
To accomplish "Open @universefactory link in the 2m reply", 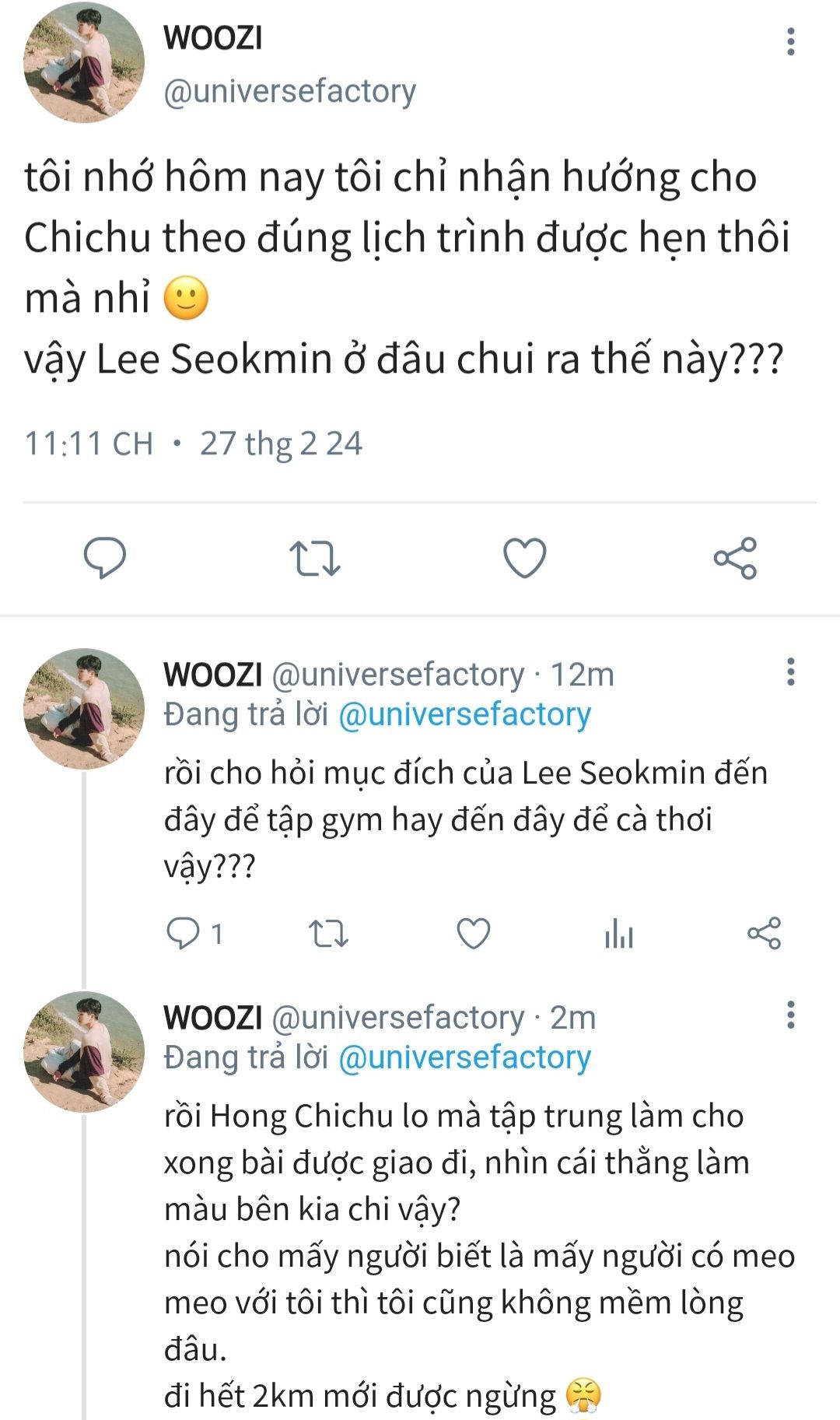I will 464,1057.
